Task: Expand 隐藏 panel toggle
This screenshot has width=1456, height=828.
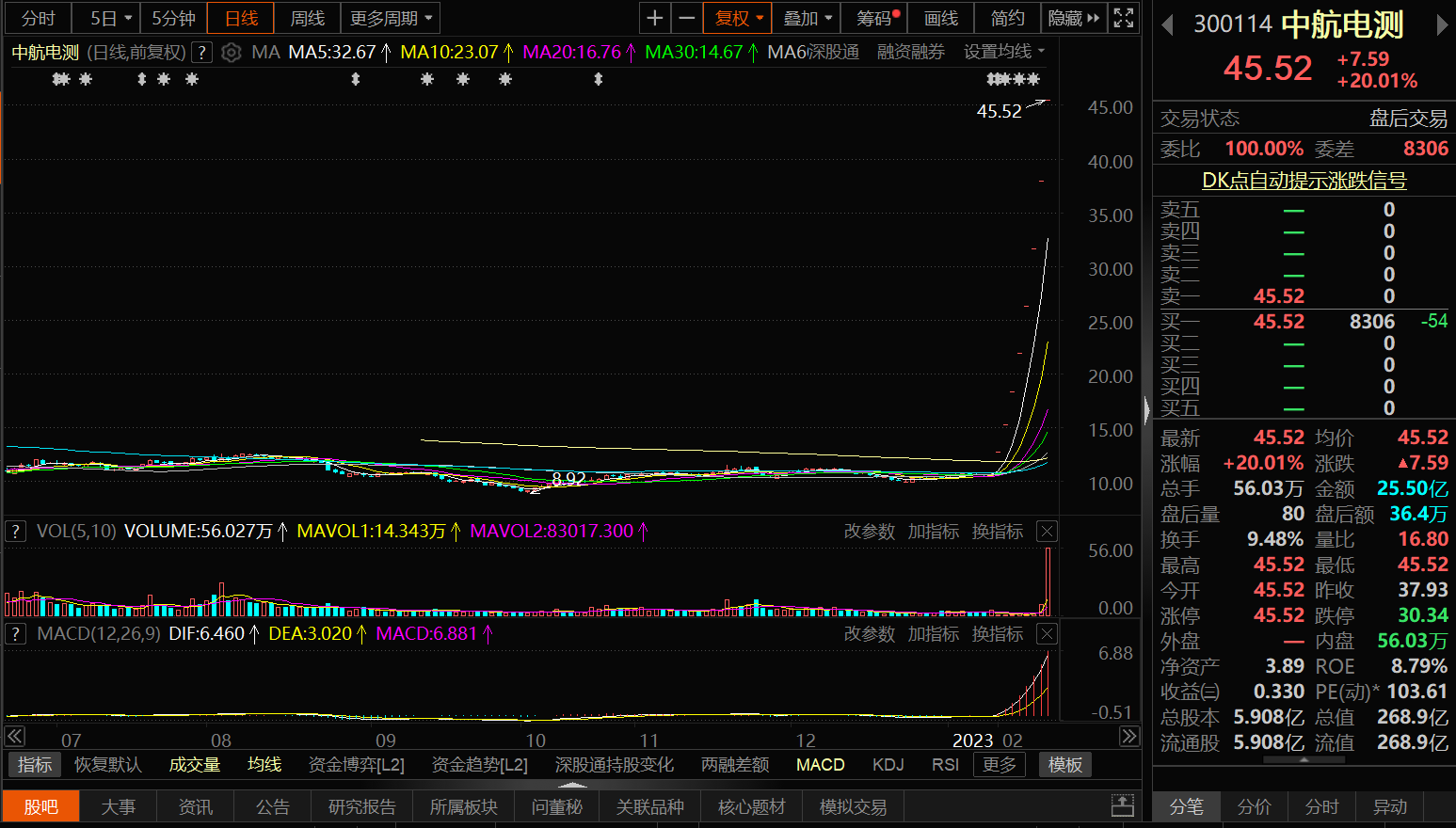Action: click(x=1073, y=18)
